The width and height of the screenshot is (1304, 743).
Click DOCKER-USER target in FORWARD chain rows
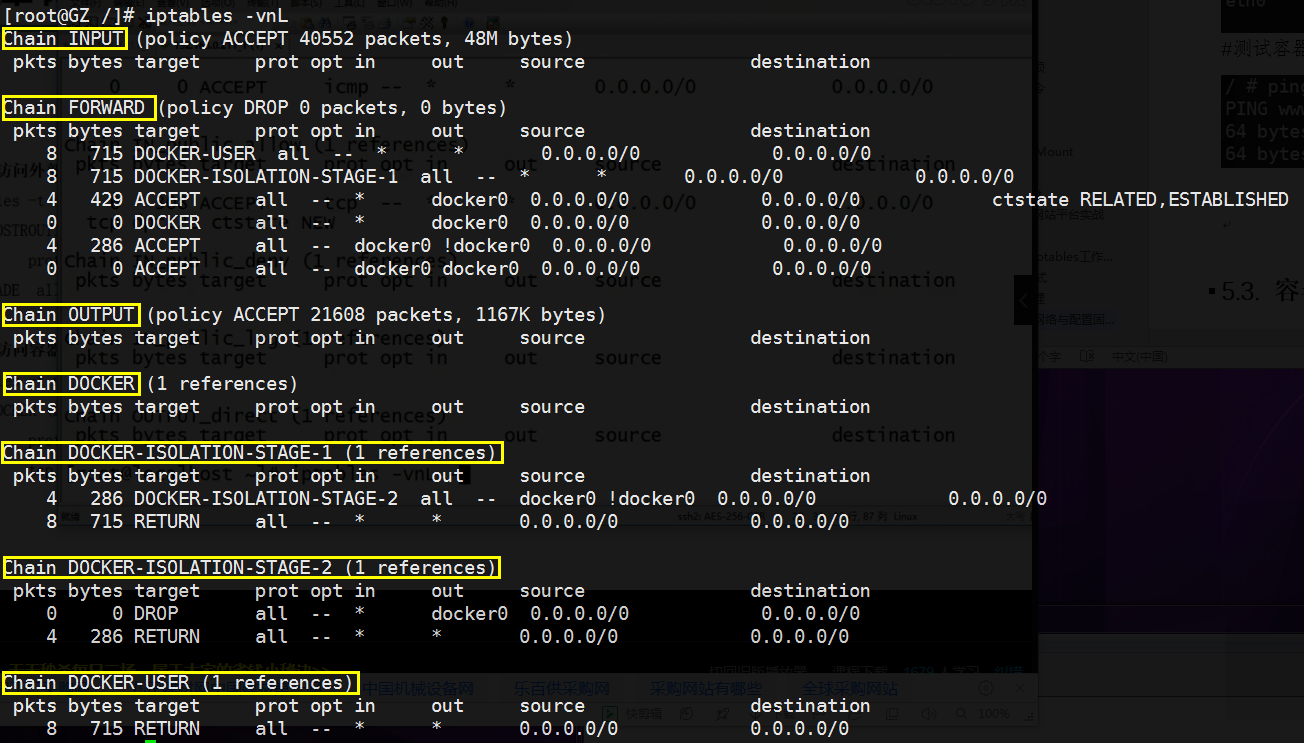tap(194, 154)
